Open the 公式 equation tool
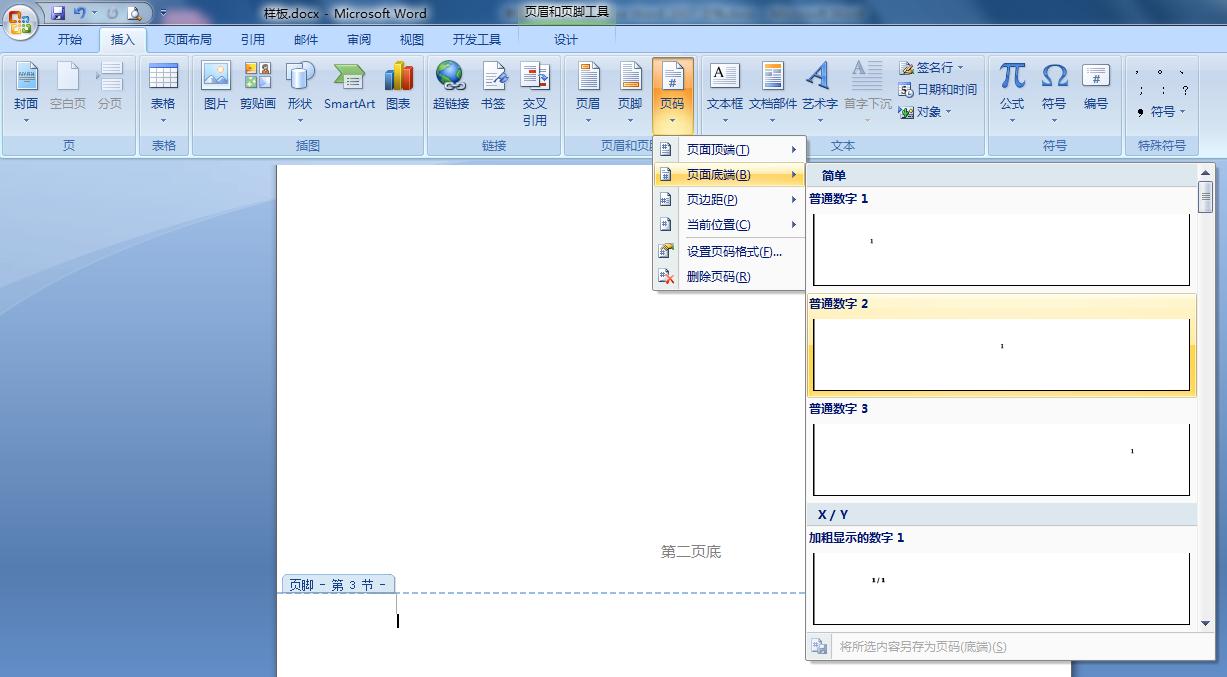The width and height of the screenshot is (1227, 677). 1012,85
